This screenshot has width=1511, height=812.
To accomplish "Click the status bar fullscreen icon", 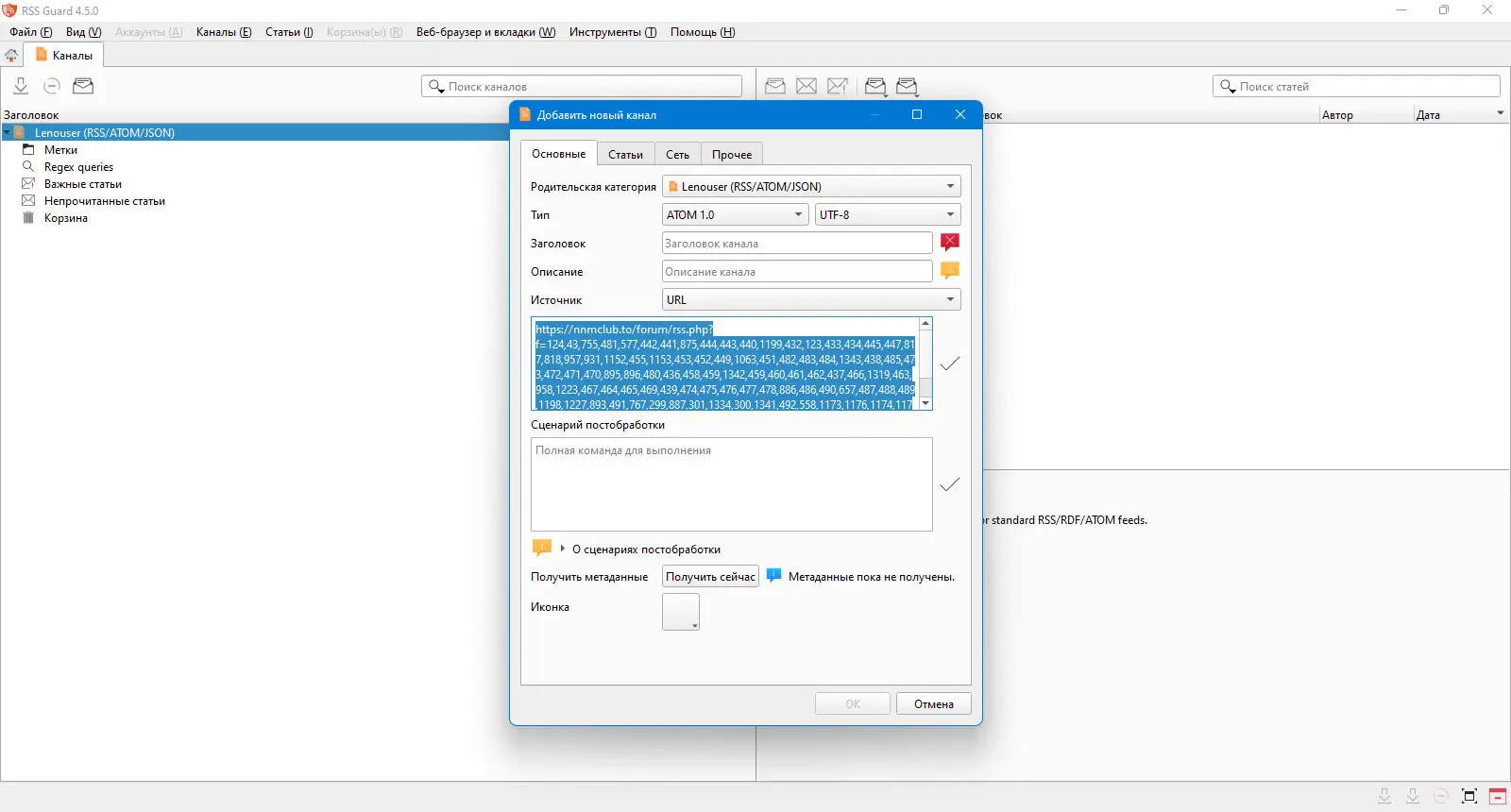I will coord(1469,796).
